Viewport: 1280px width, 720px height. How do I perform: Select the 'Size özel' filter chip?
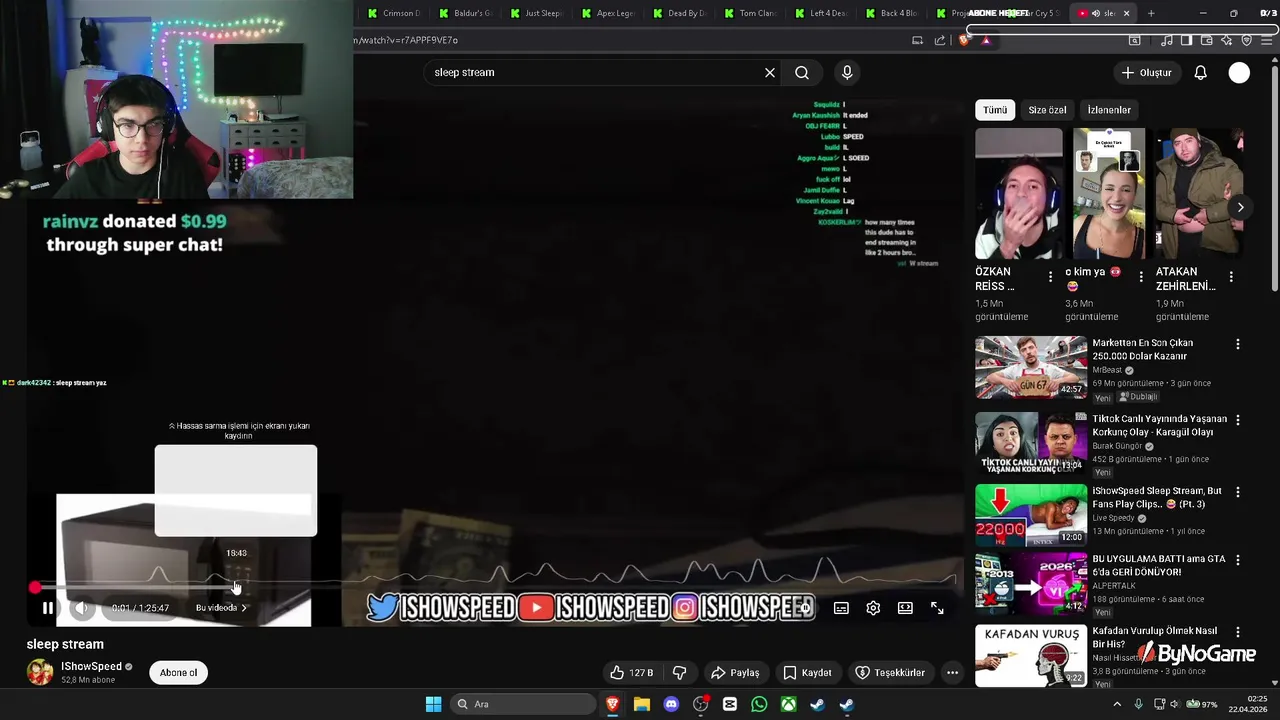point(1047,110)
